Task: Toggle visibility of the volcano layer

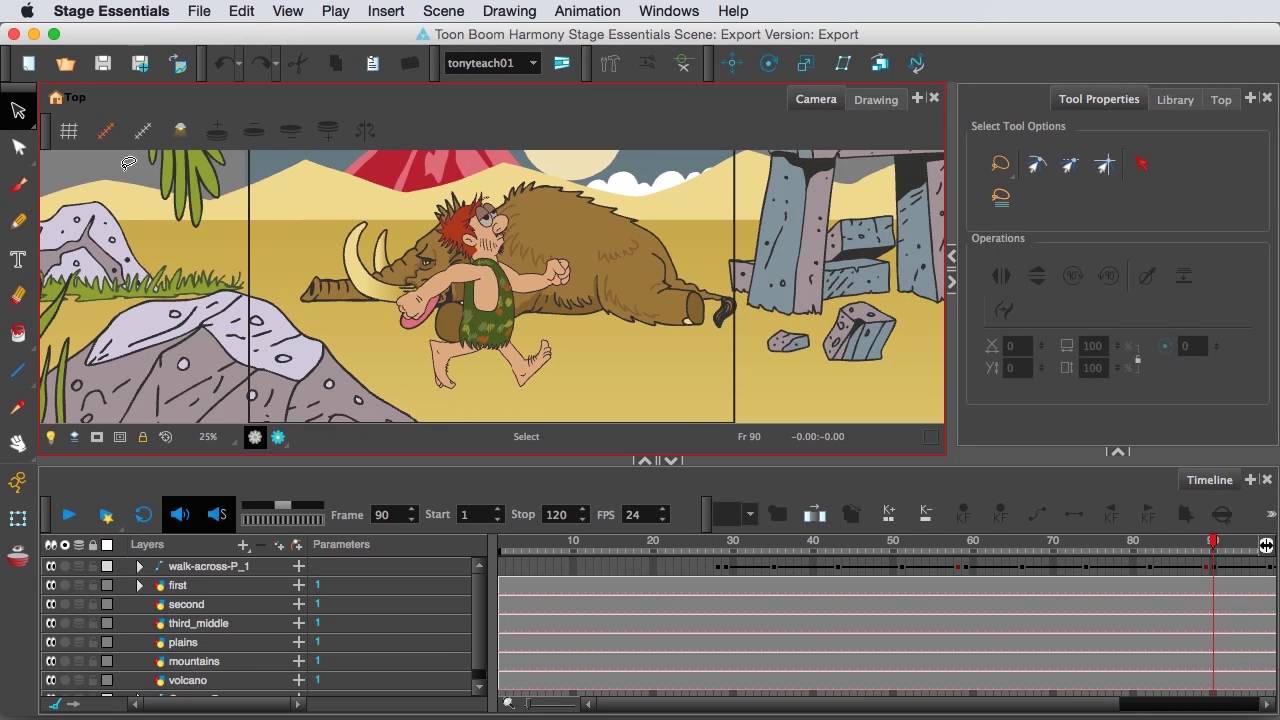Action: tap(50, 680)
